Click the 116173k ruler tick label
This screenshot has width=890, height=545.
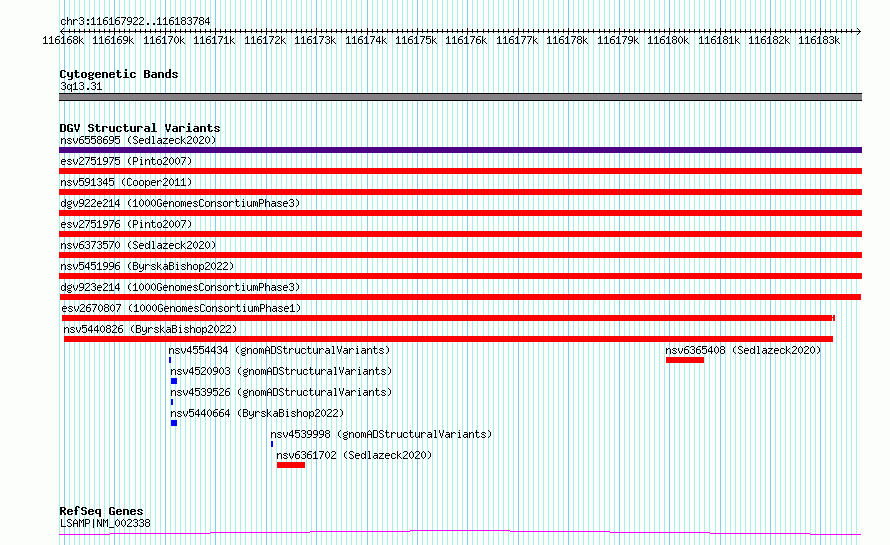click(315, 40)
